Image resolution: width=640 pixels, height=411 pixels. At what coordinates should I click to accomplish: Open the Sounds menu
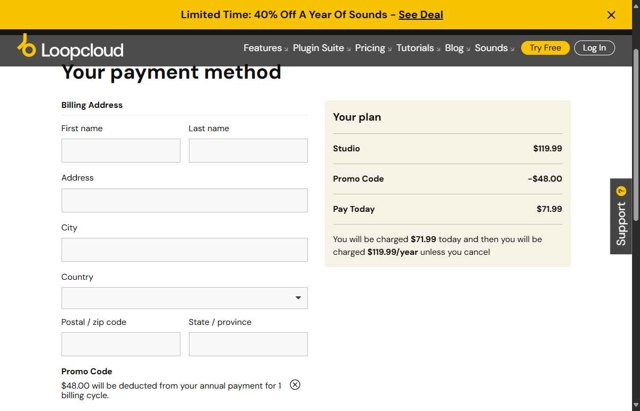494,48
